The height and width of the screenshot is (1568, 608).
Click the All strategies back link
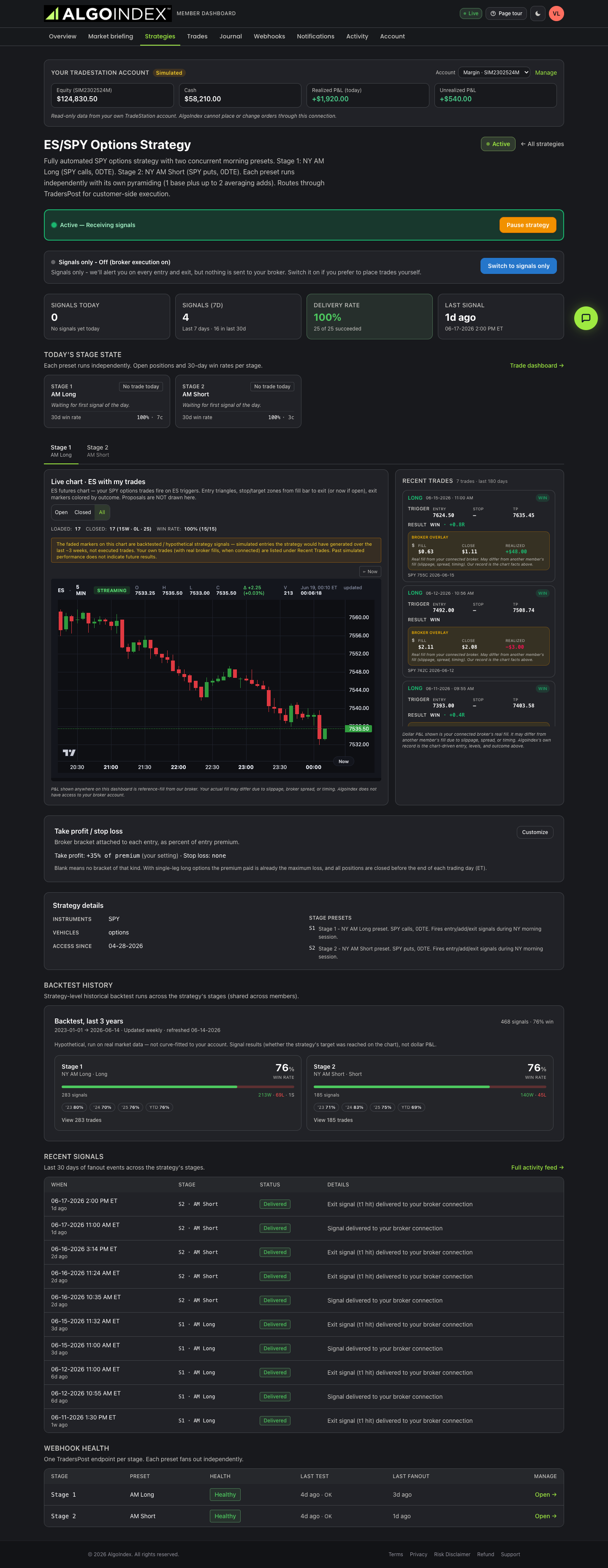(x=542, y=144)
